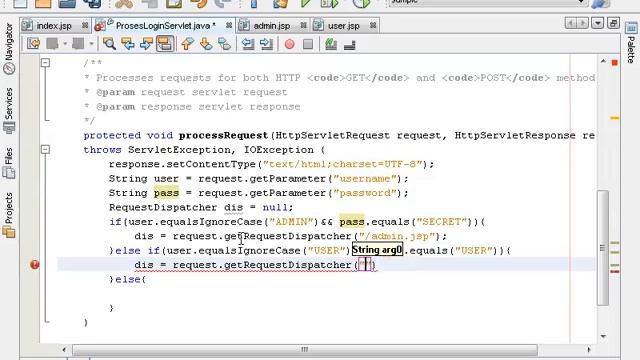Click the "/admin.jsp" string literal
Viewport: 640px width, 360px height.
click(396, 236)
